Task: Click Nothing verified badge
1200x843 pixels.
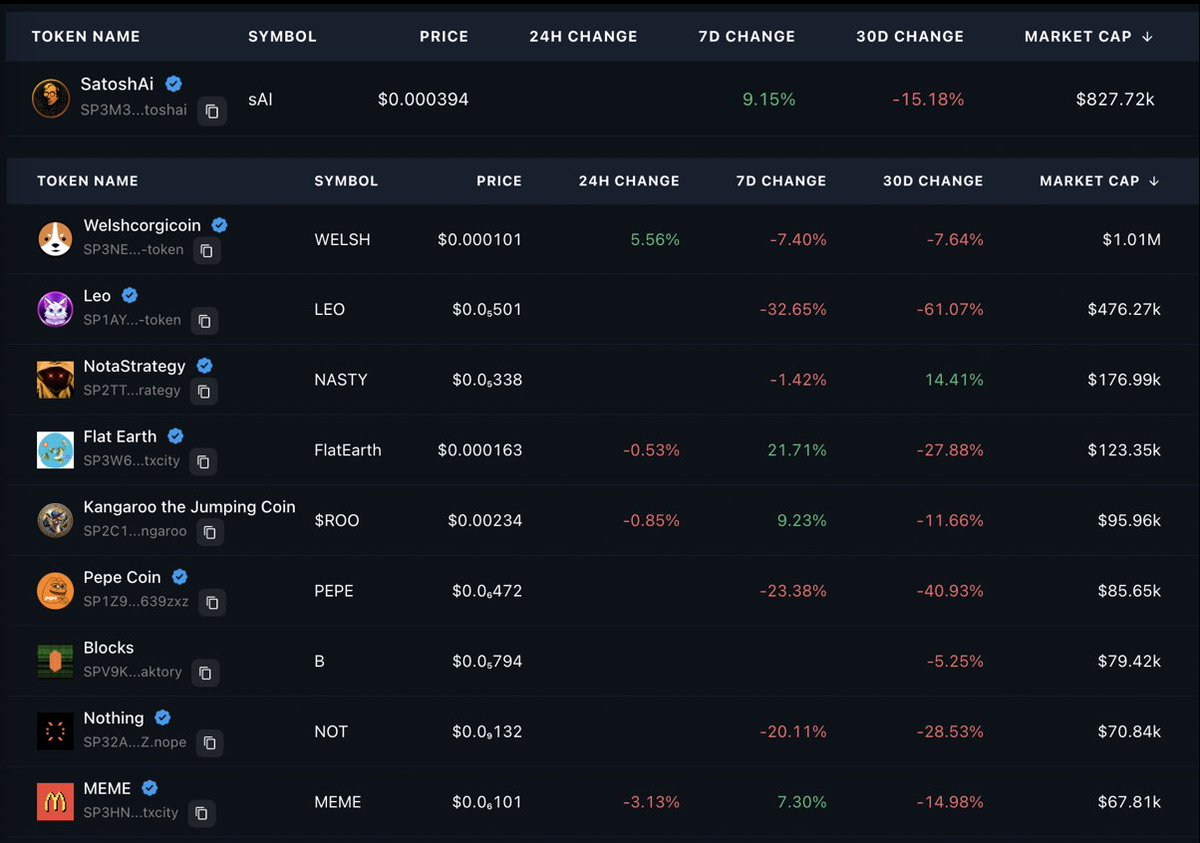Action: pyautogui.click(x=162, y=717)
